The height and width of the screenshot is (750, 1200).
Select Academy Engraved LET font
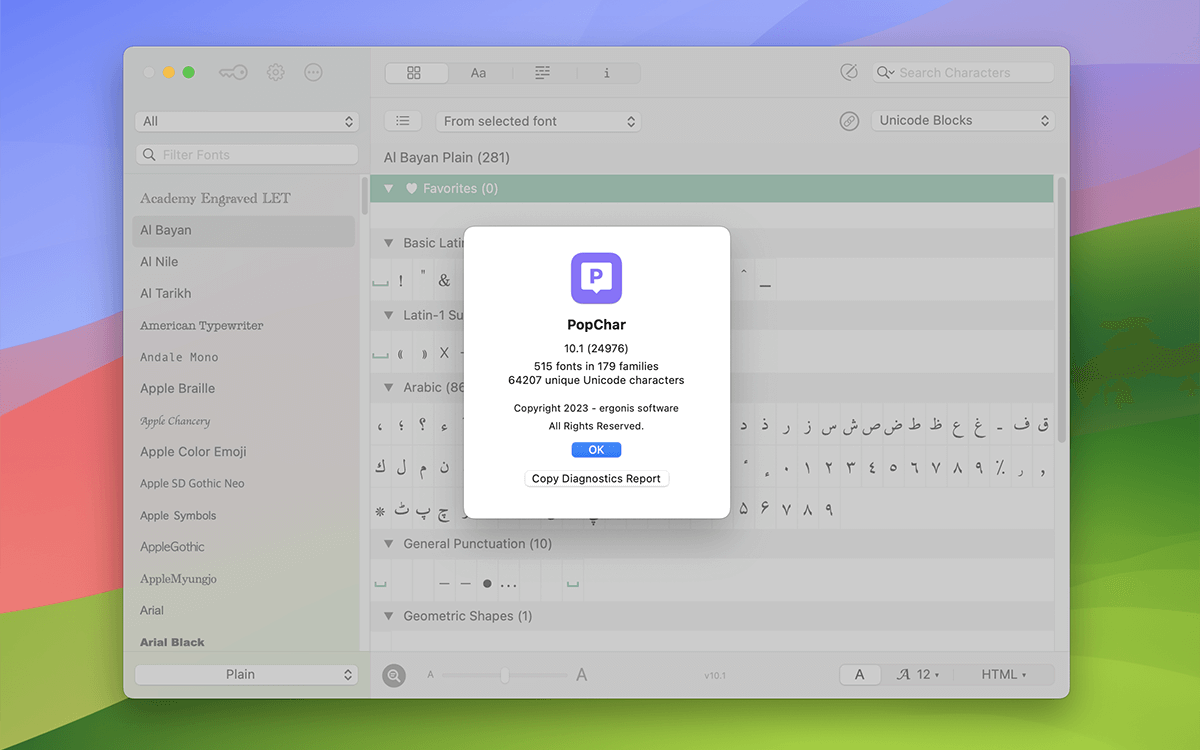[x=243, y=198]
